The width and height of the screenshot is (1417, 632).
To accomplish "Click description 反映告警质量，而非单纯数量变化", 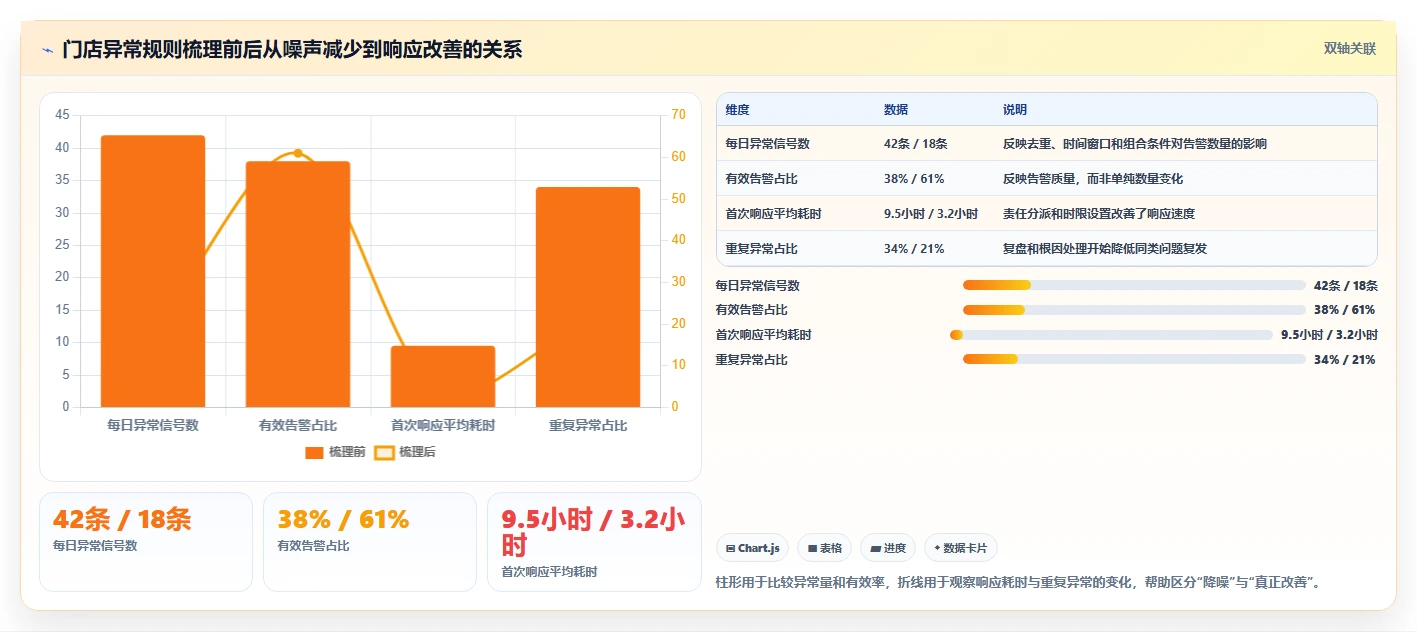I will (x=1093, y=179).
